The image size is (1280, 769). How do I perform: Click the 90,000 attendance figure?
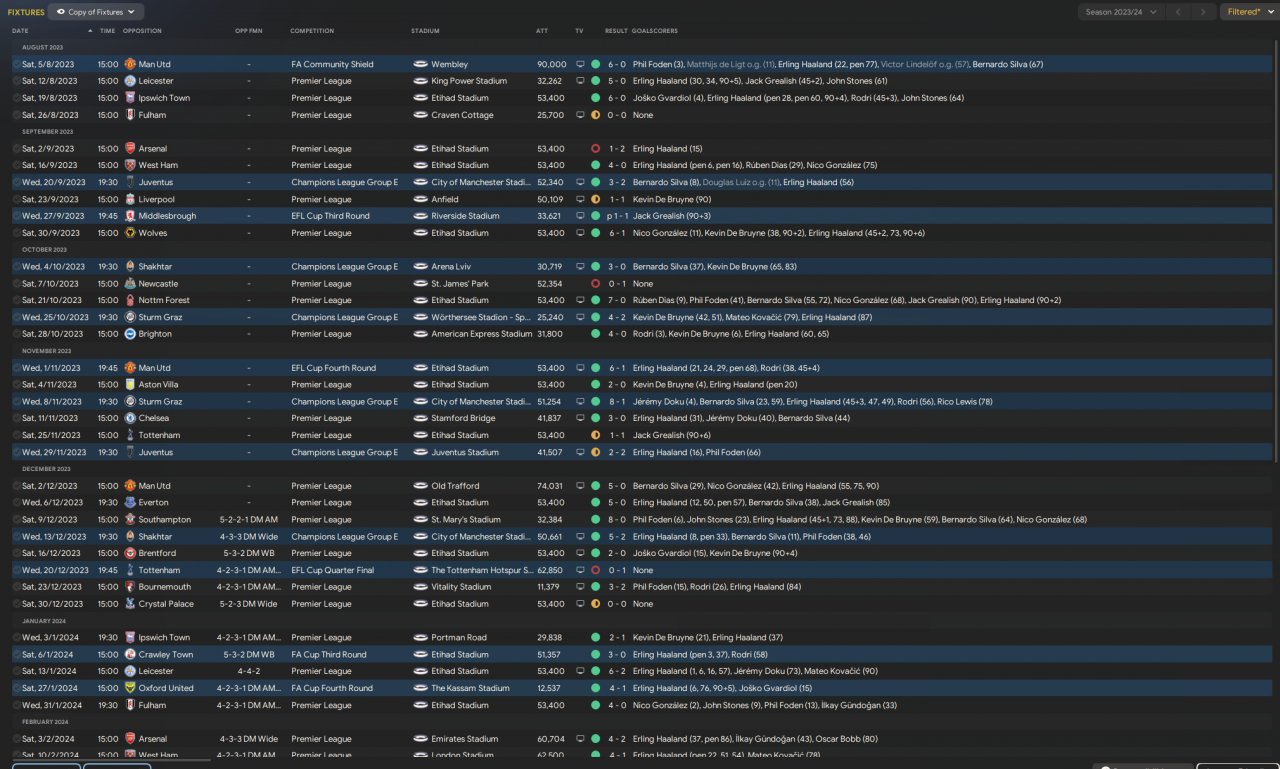[x=551, y=64]
